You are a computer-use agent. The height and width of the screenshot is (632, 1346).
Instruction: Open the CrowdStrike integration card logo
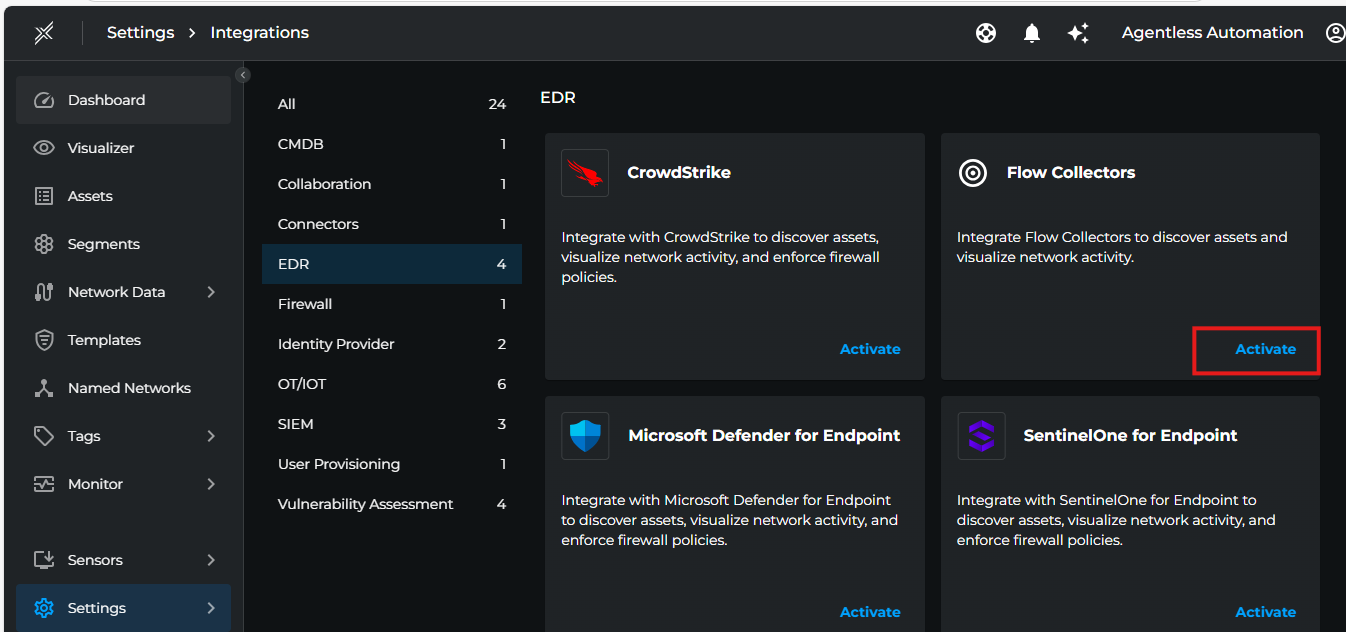click(585, 172)
